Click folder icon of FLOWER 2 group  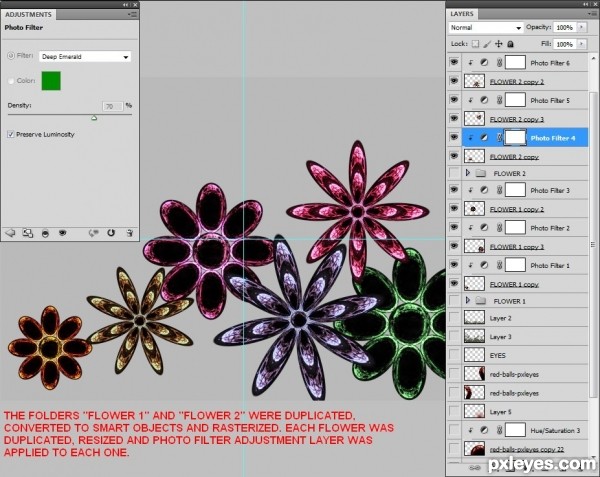click(x=481, y=174)
